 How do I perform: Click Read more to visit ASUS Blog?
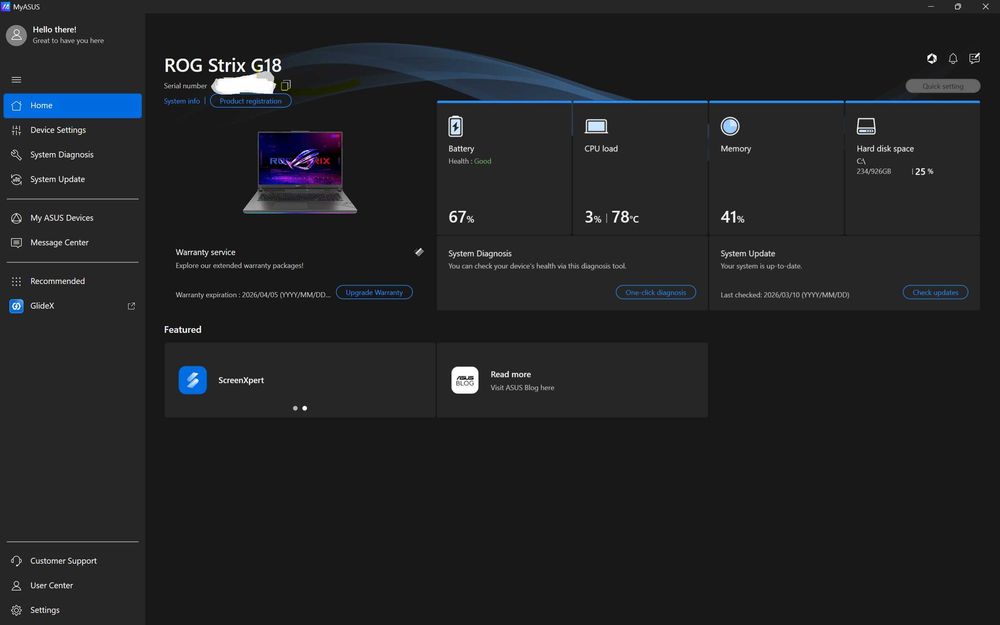(511, 374)
